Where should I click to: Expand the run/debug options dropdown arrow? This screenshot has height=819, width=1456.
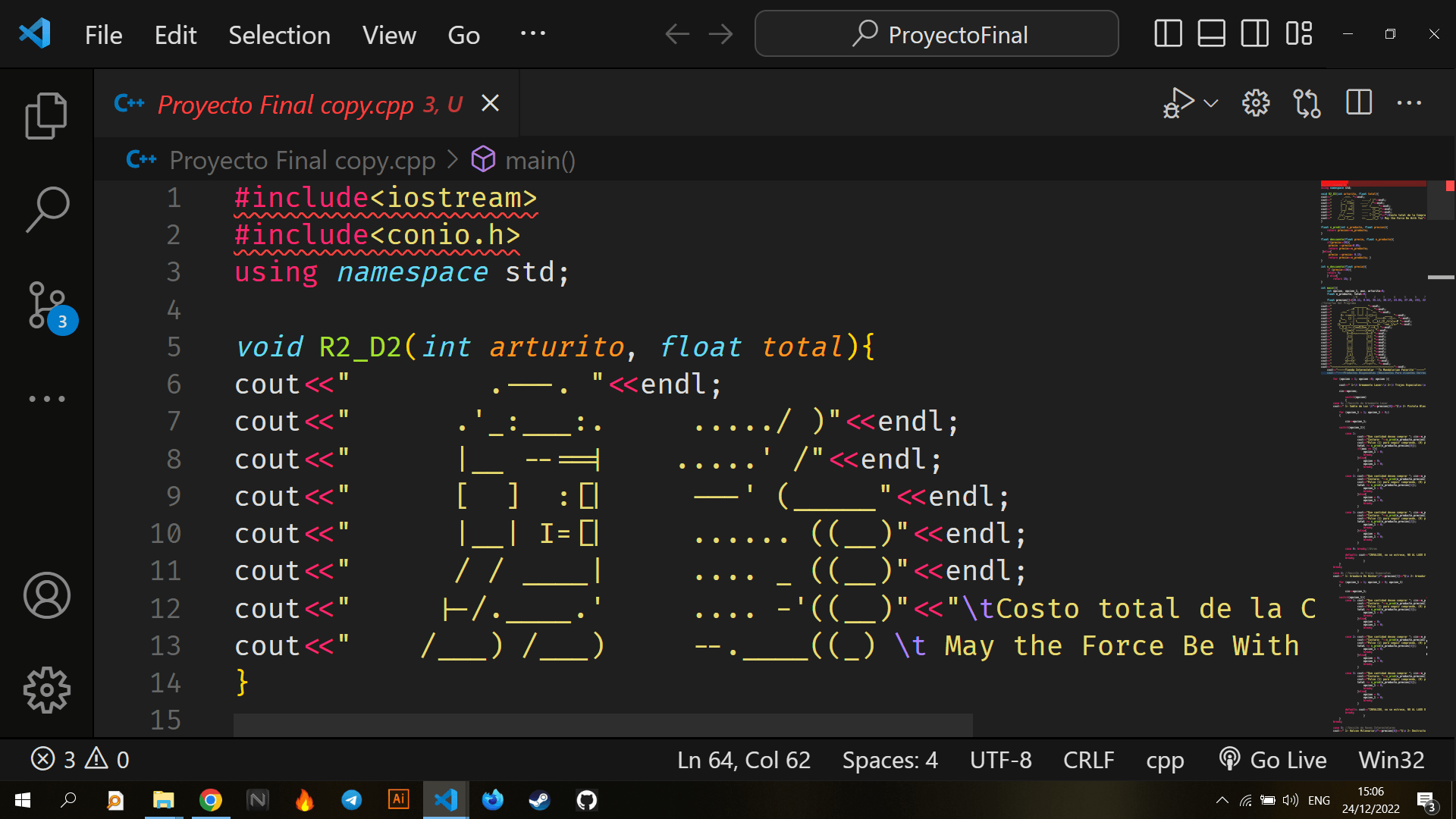pyautogui.click(x=1211, y=103)
